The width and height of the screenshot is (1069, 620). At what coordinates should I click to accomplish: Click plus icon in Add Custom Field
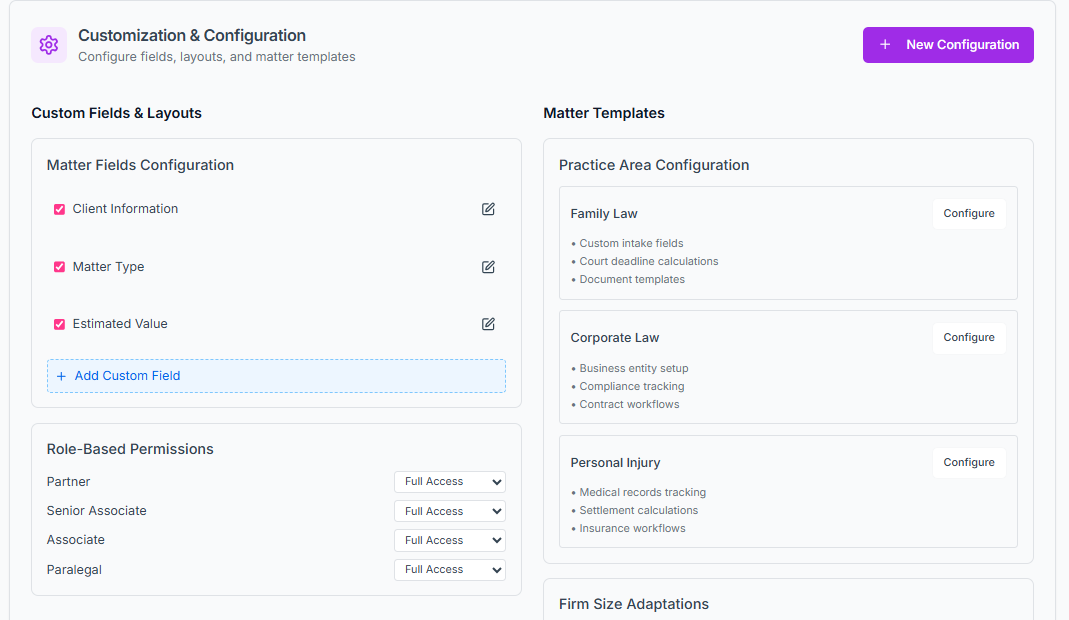click(61, 376)
